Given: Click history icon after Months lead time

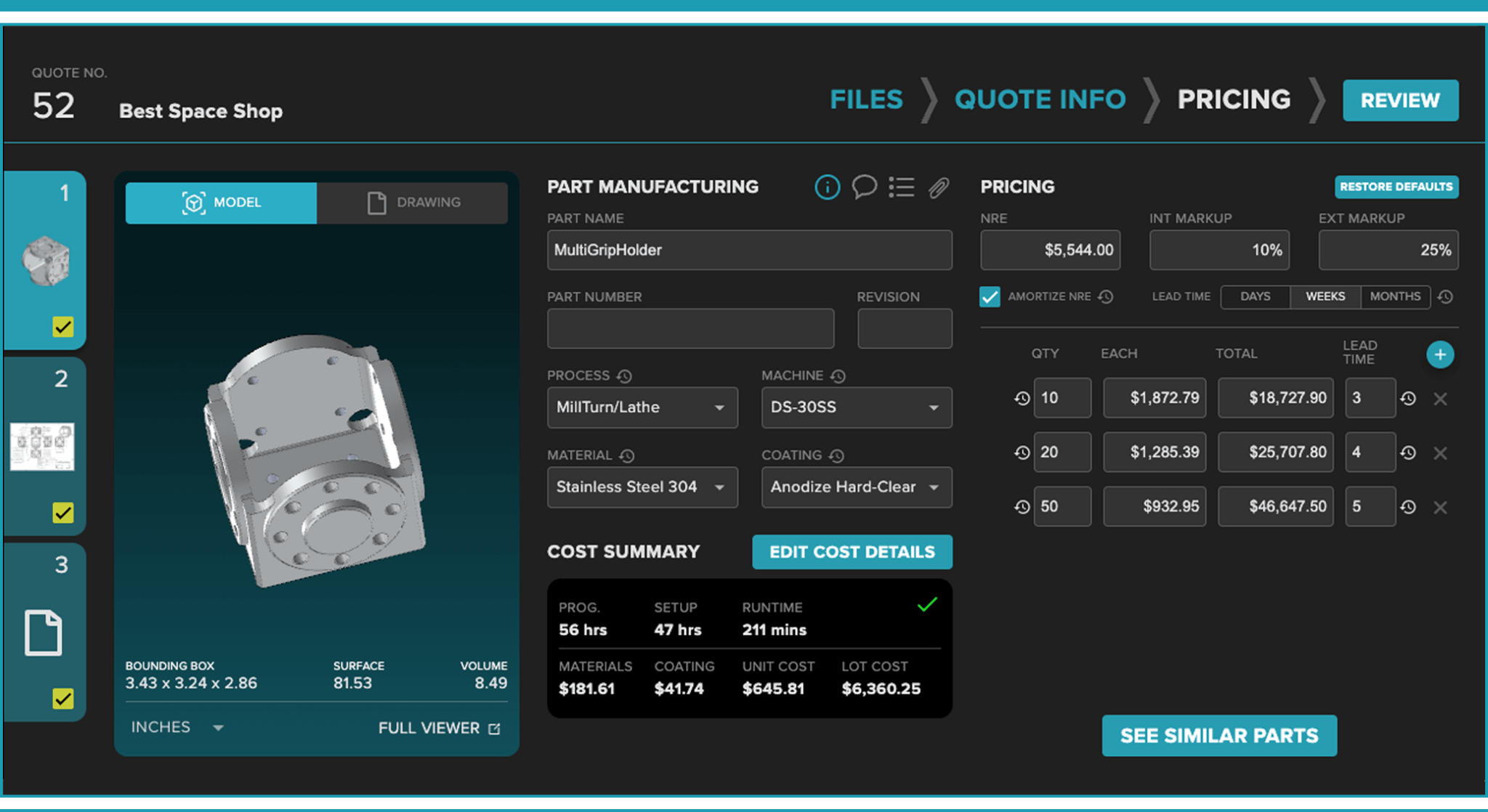Looking at the screenshot, I should (1445, 296).
